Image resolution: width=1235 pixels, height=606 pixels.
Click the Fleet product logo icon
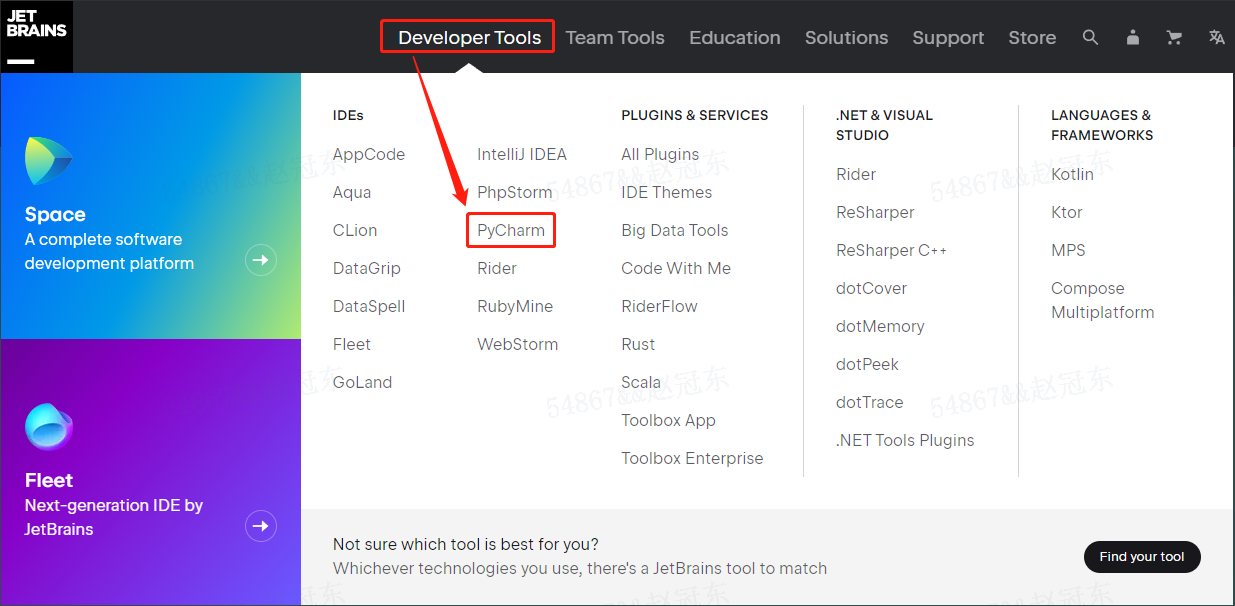click(49, 427)
